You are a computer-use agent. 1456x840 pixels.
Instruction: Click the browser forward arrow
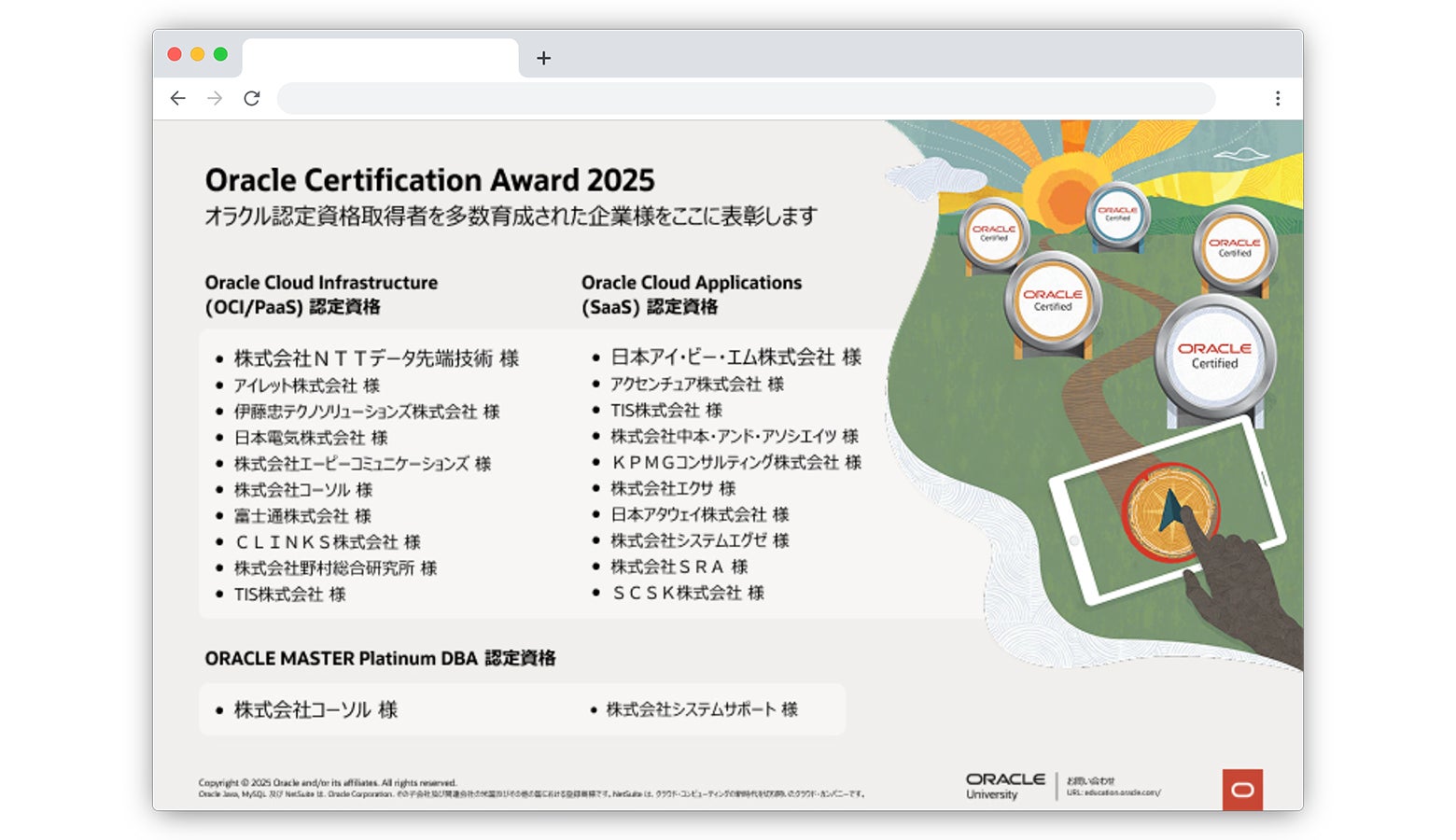(215, 98)
